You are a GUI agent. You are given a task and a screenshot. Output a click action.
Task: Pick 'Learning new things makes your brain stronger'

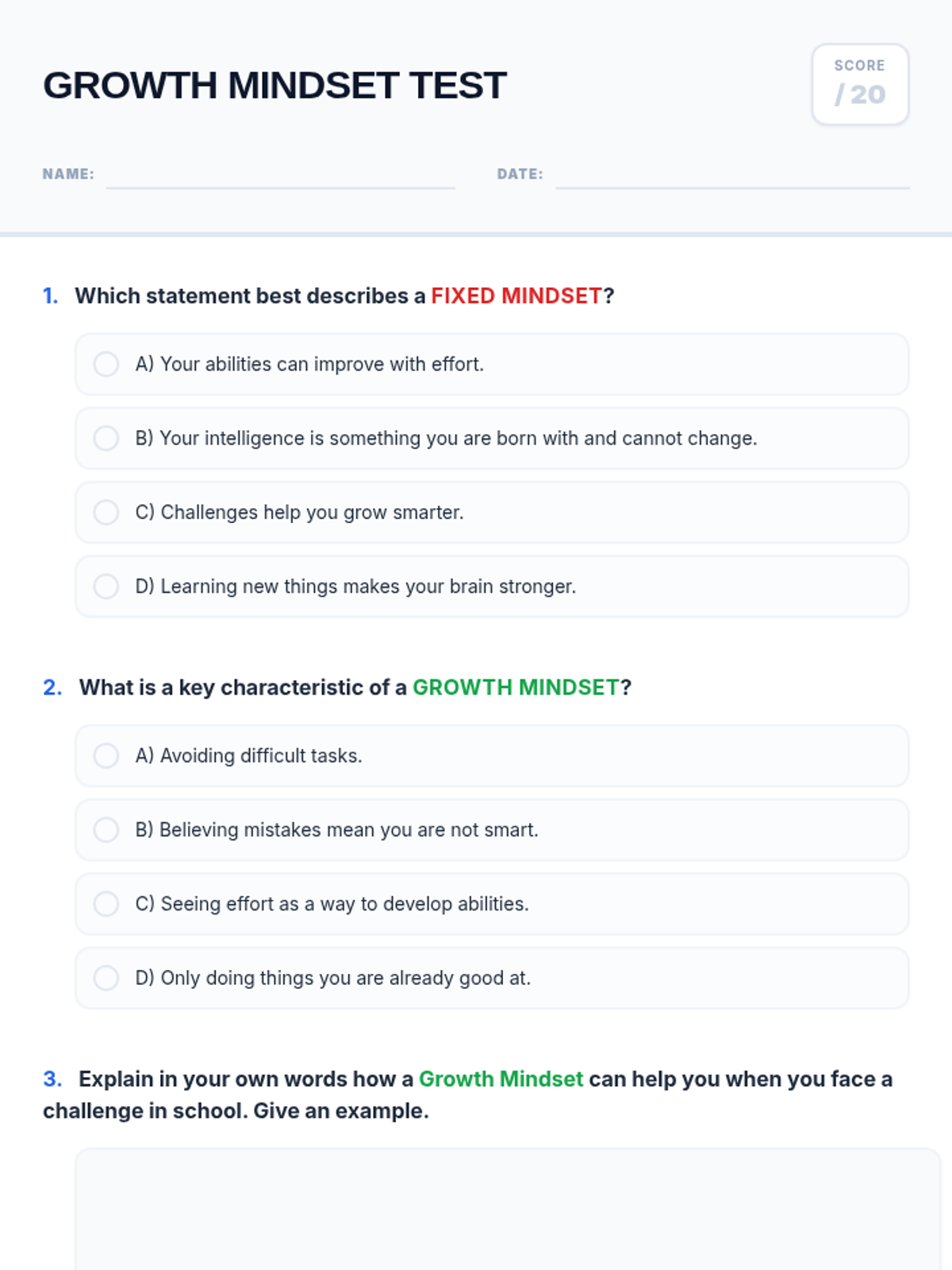pos(106,587)
